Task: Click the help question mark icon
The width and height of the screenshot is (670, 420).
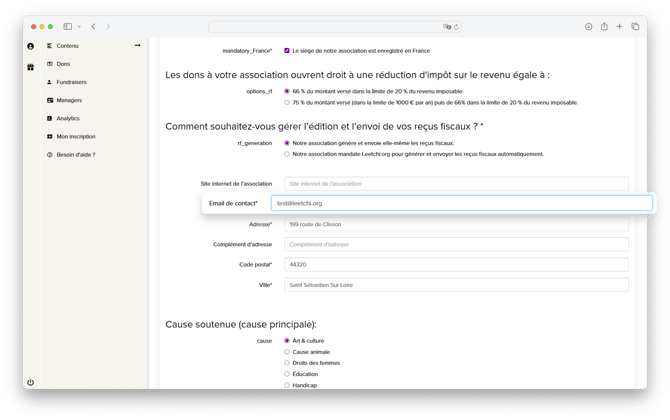Action: (x=50, y=155)
